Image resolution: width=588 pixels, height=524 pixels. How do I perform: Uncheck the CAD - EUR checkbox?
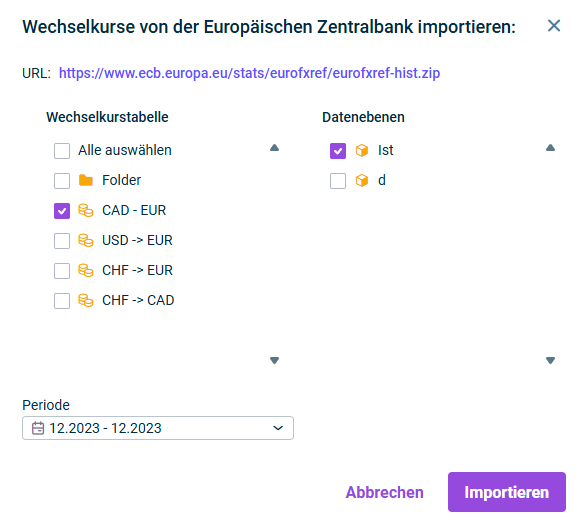(62, 211)
